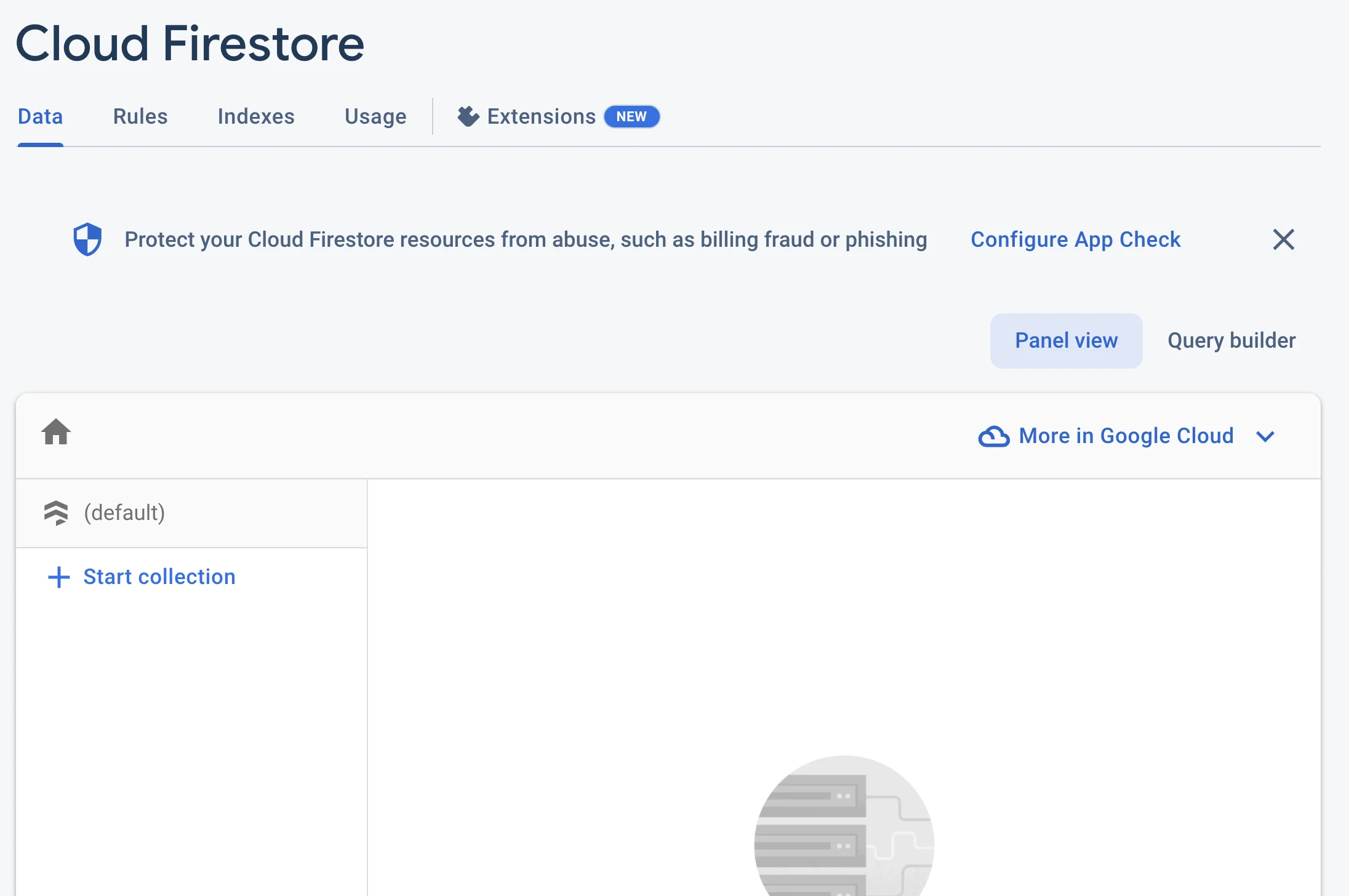This screenshot has height=896, width=1349.
Task: Switch to the Data tab
Action: click(x=41, y=116)
